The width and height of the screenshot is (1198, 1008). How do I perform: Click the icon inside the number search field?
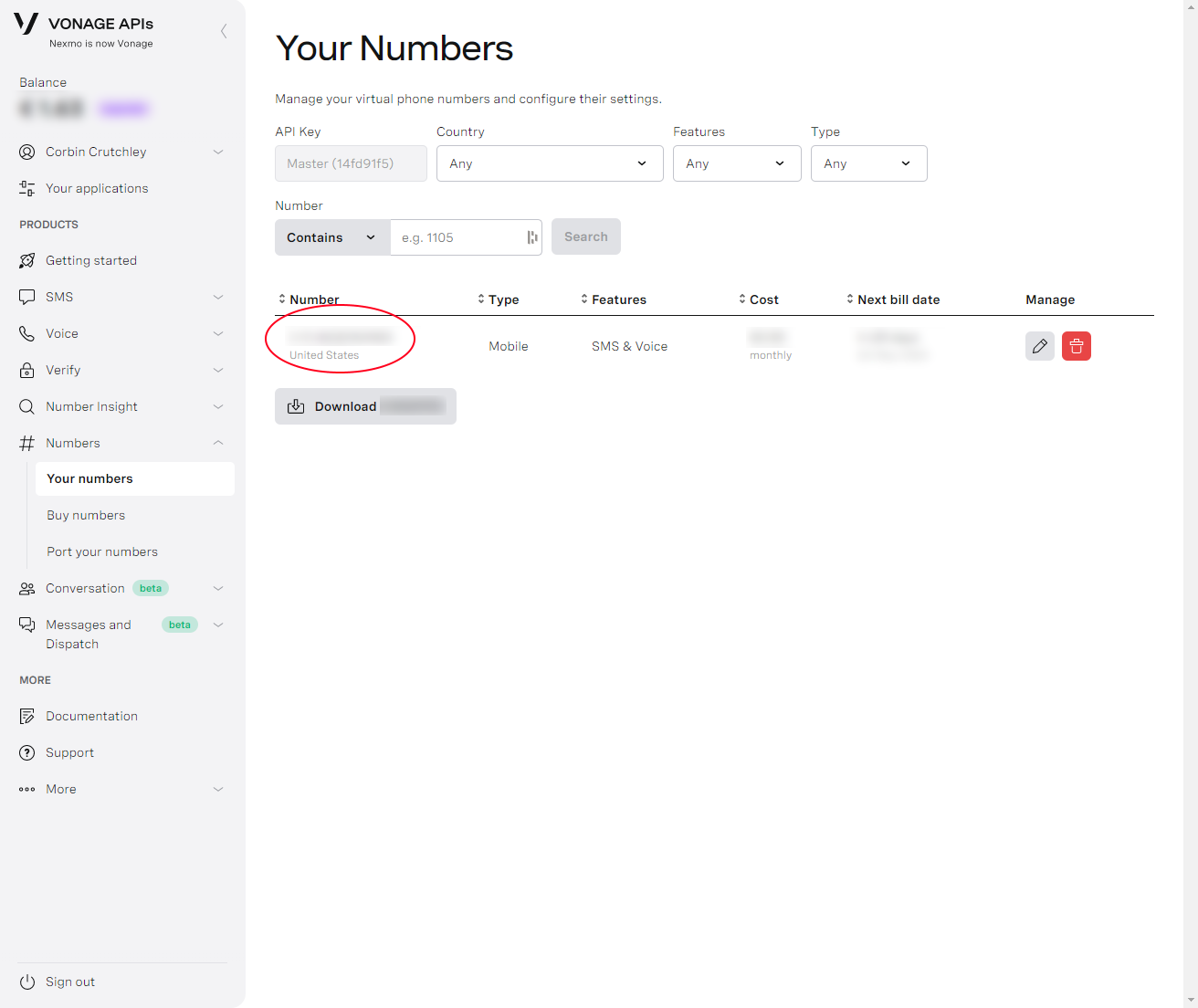pyautogui.click(x=532, y=237)
